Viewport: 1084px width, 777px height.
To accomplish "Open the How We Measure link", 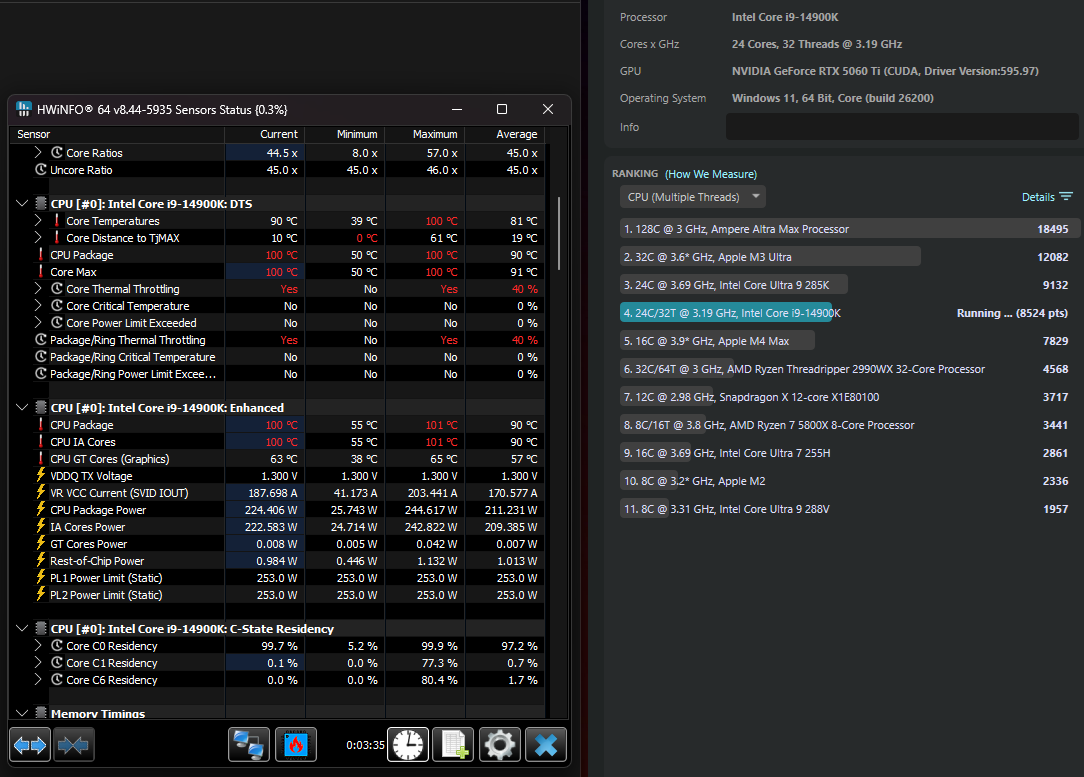I will (x=711, y=174).
